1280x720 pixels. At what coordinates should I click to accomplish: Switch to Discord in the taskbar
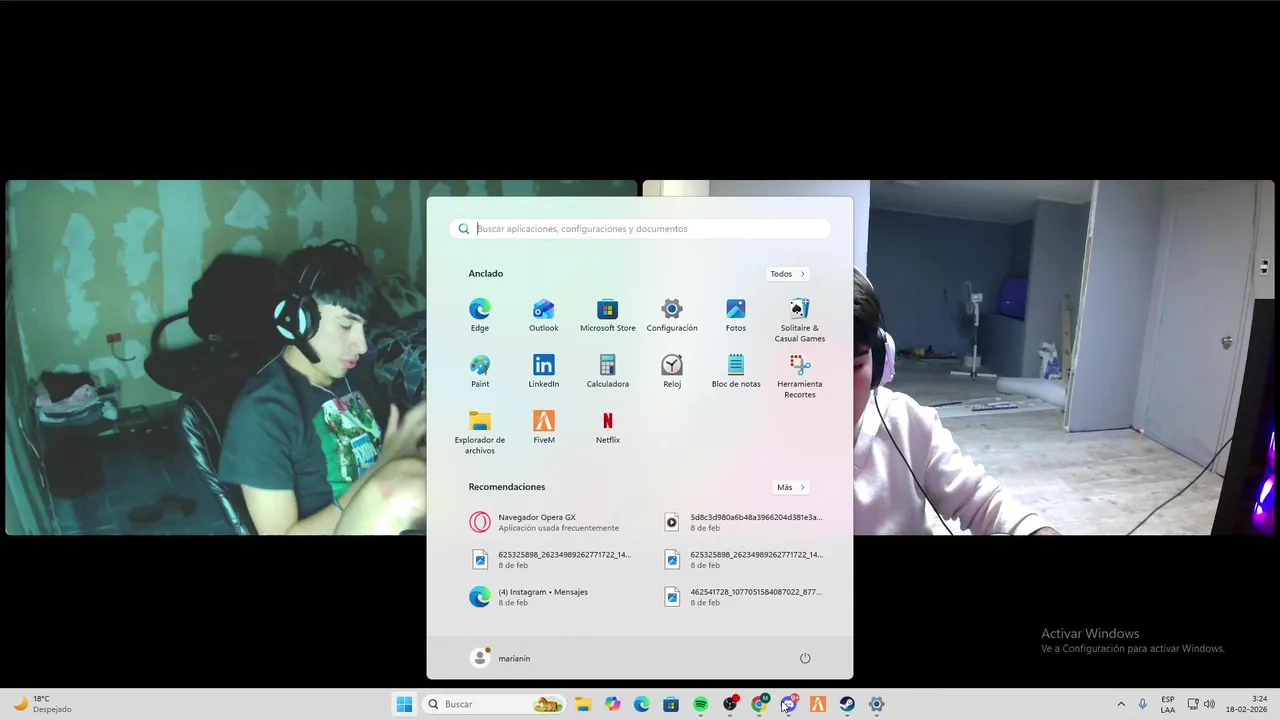pyautogui.click(x=788, y=704)
